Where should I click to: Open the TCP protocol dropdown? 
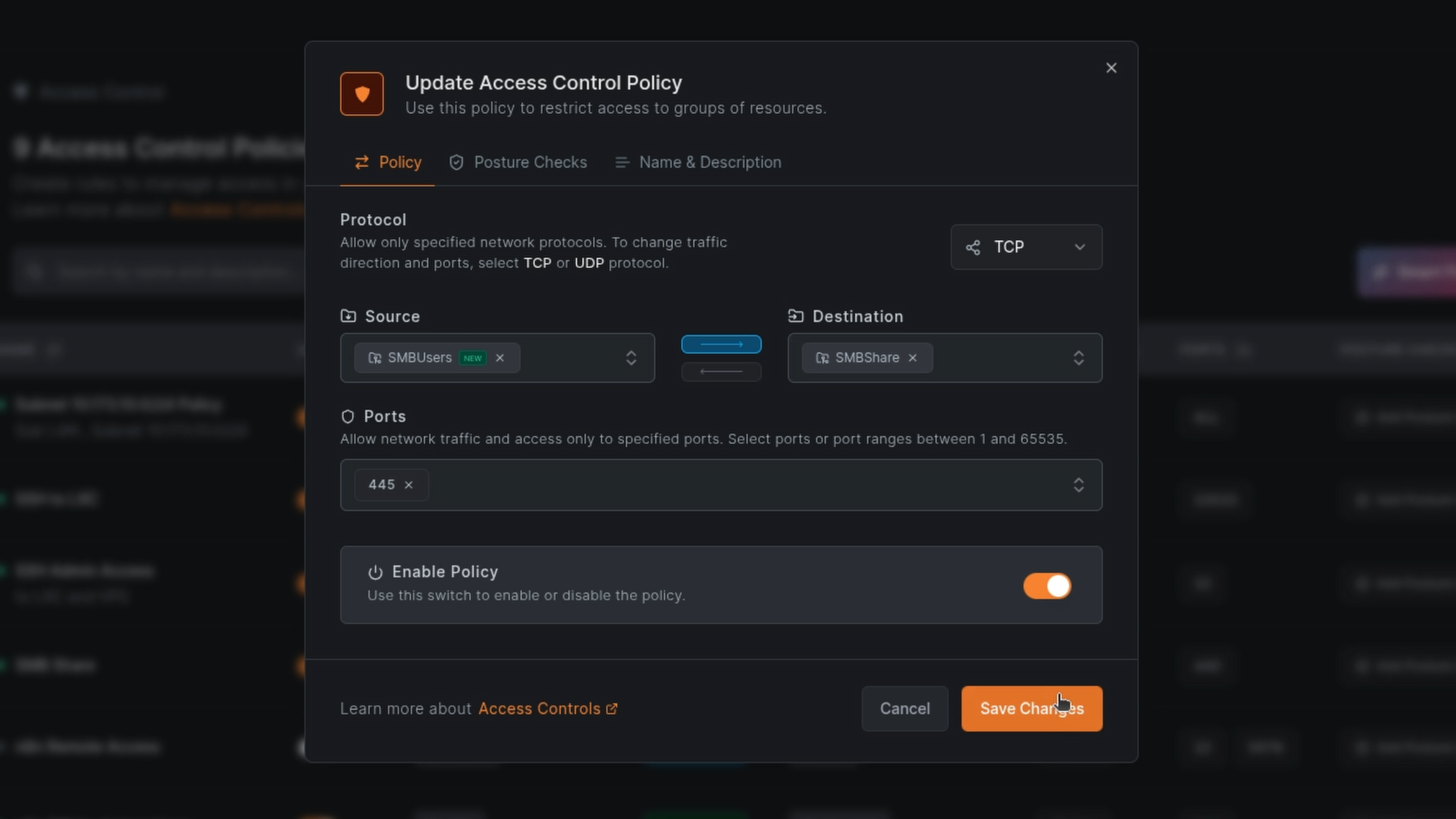coord(1026,247)
